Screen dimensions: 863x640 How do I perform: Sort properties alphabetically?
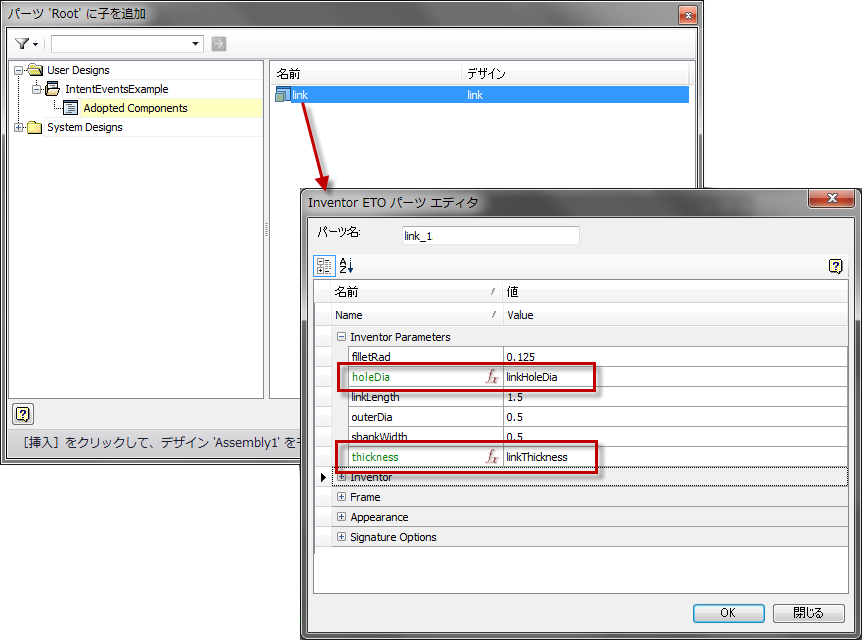point(347,266)
